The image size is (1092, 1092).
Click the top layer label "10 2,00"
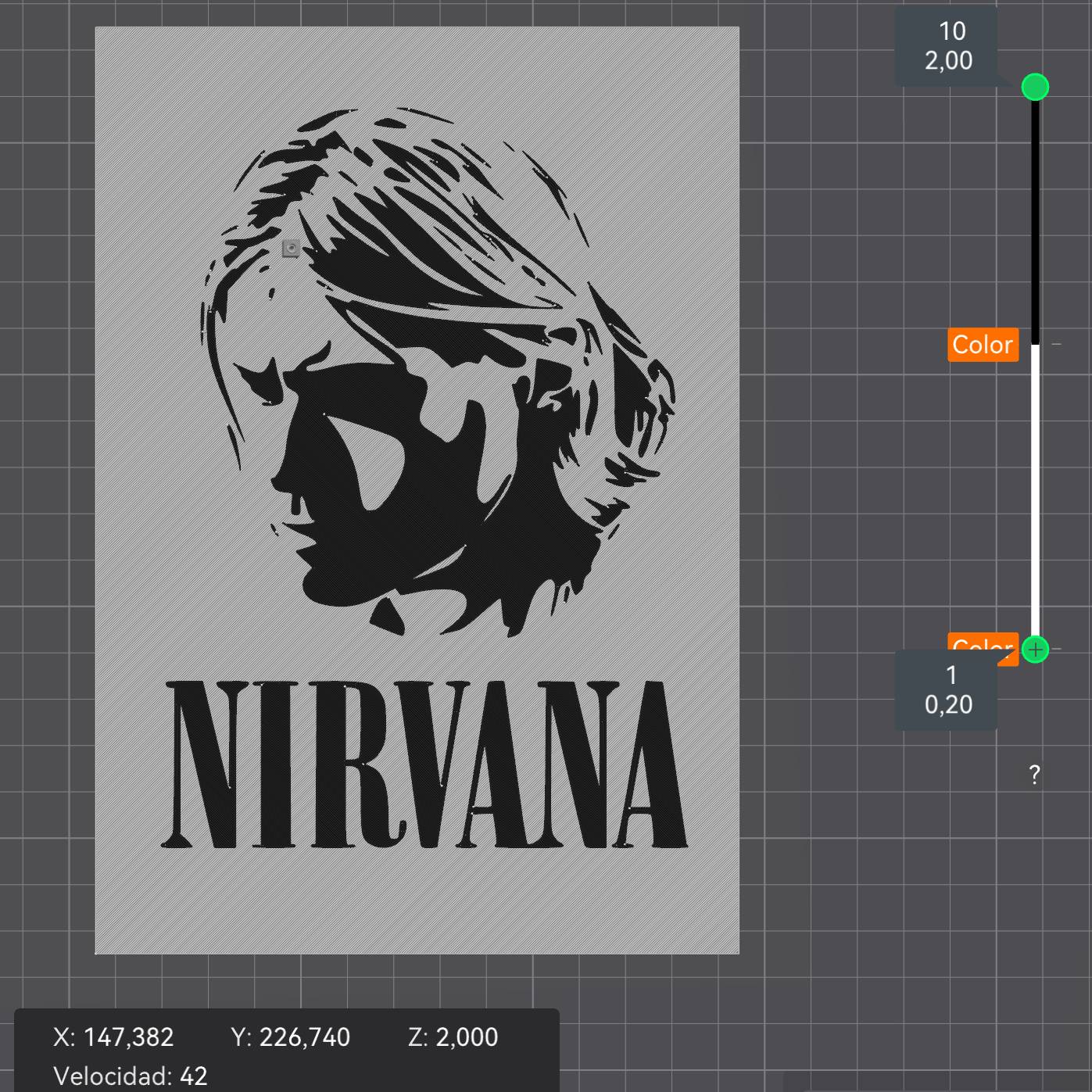(x=948, y=46)
